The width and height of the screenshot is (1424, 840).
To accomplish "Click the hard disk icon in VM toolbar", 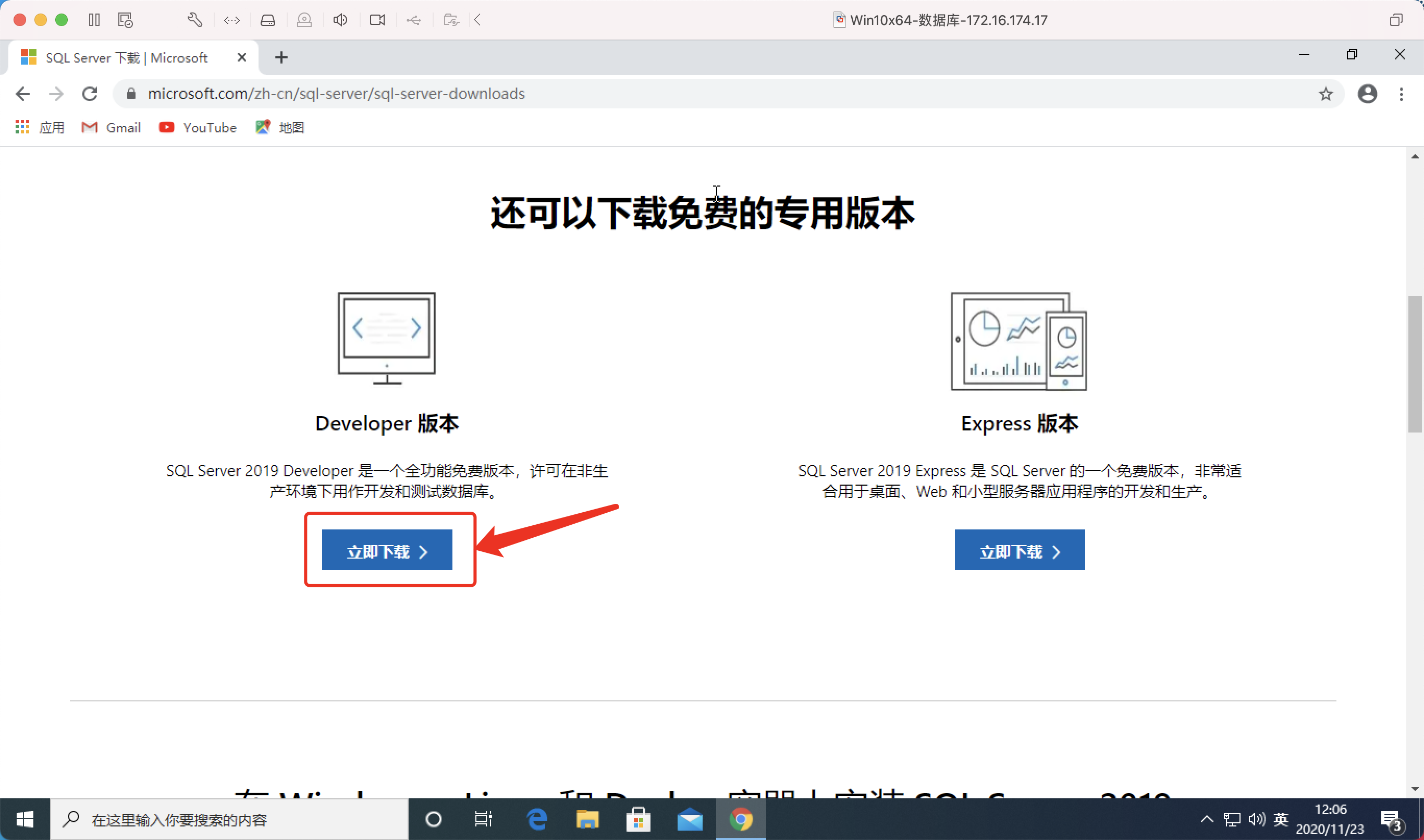I will pyautogui.click(x=268, y=20).
